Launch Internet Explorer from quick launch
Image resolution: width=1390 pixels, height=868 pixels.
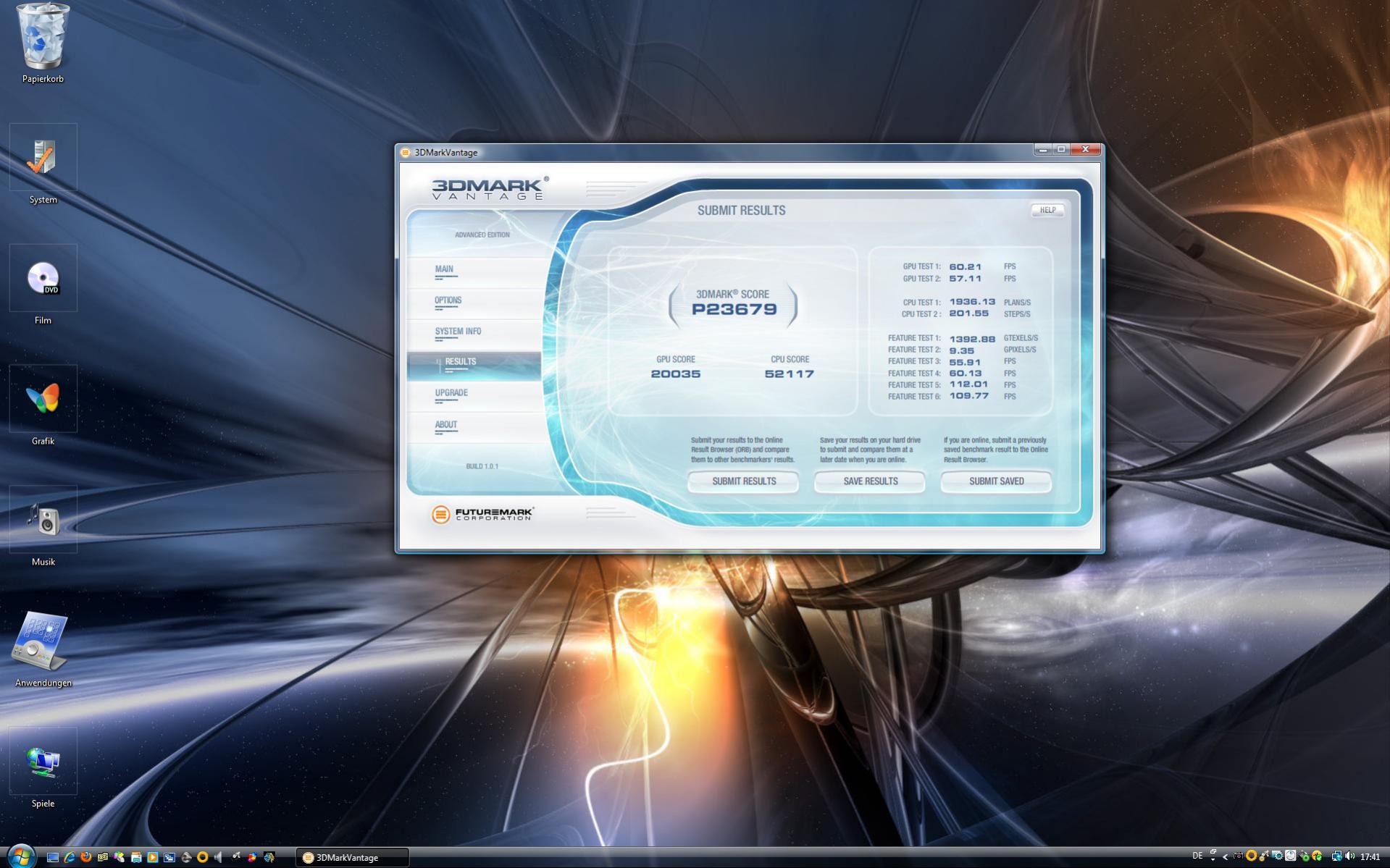(70, 857)
